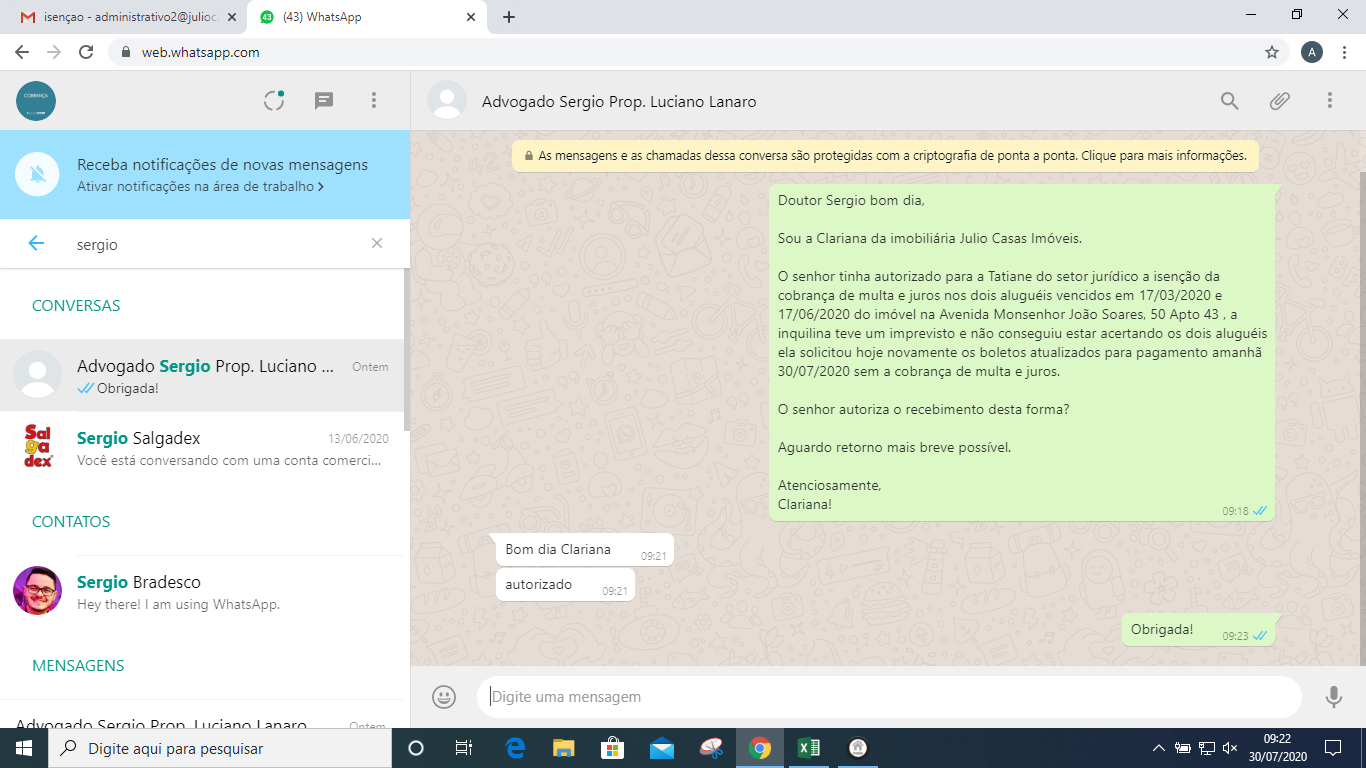
Task: Go back from search results
Action: coord(36,243)
